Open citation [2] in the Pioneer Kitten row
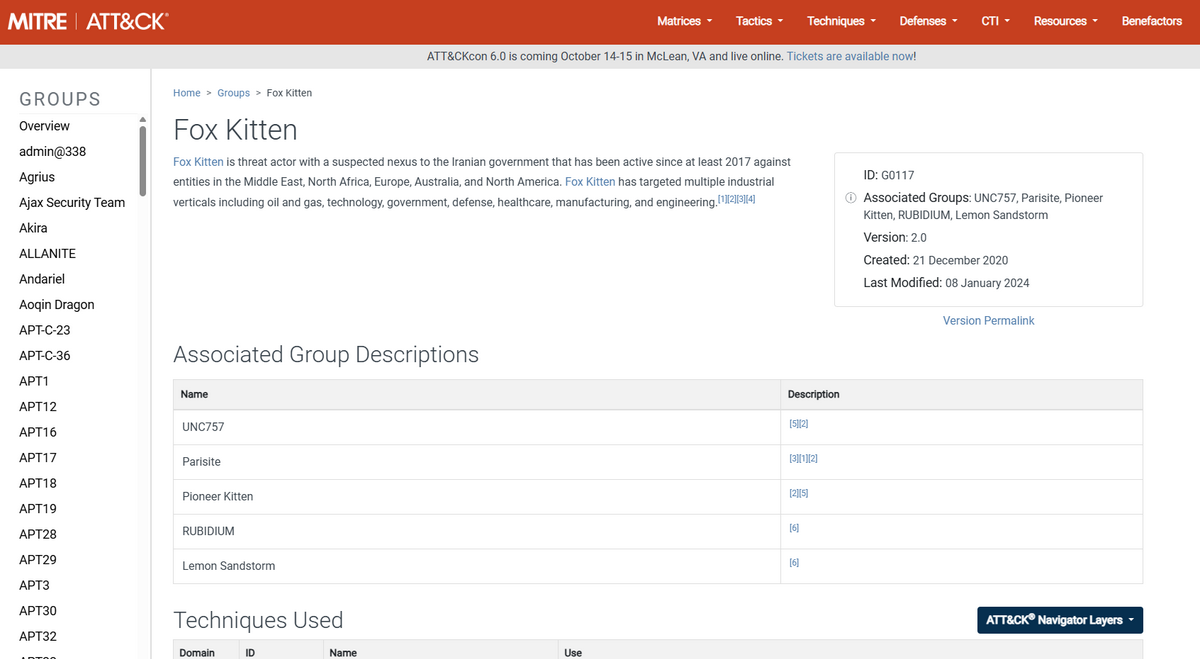 tap(793, 493)
